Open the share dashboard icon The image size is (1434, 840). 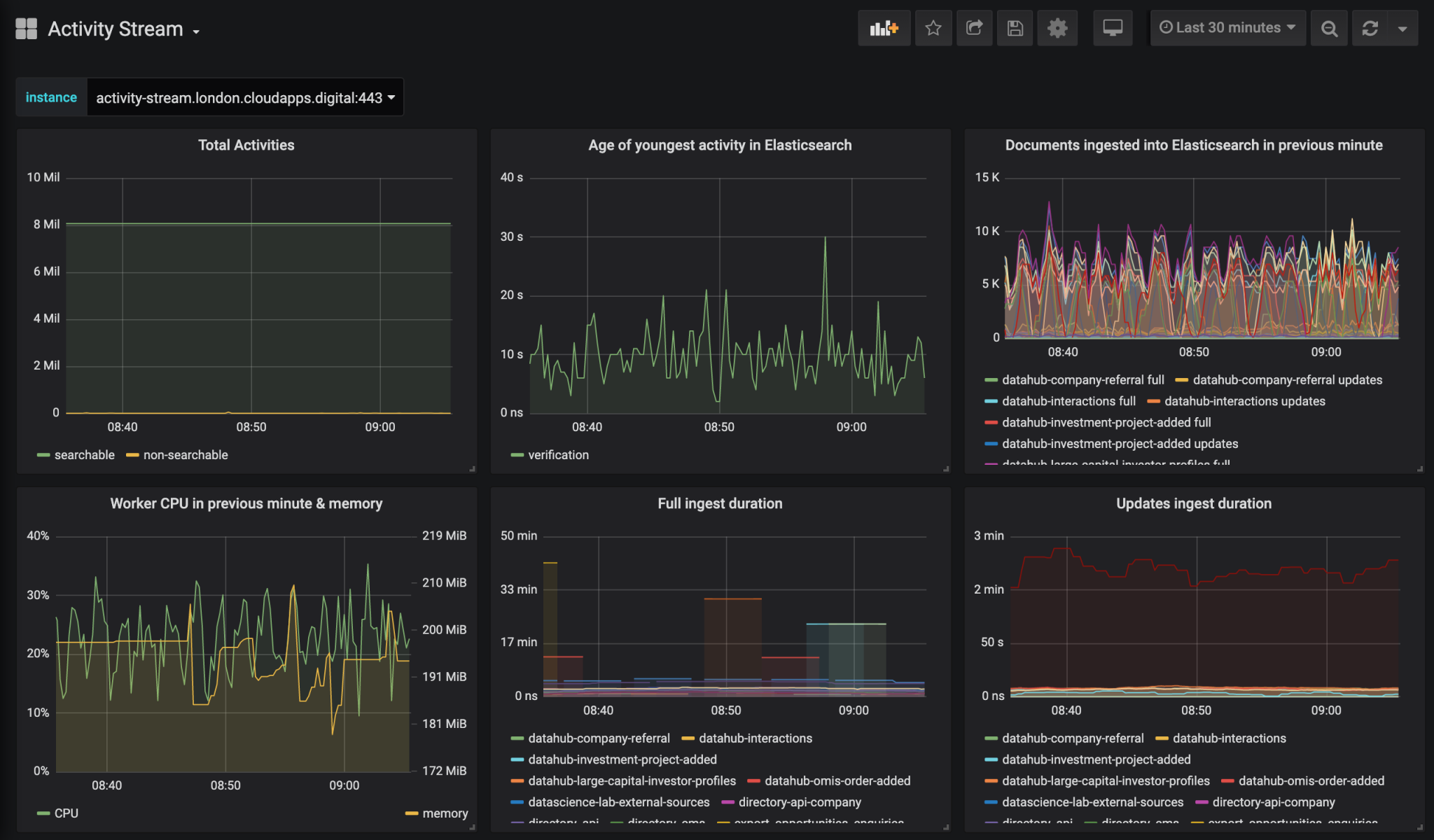[975, 28]
